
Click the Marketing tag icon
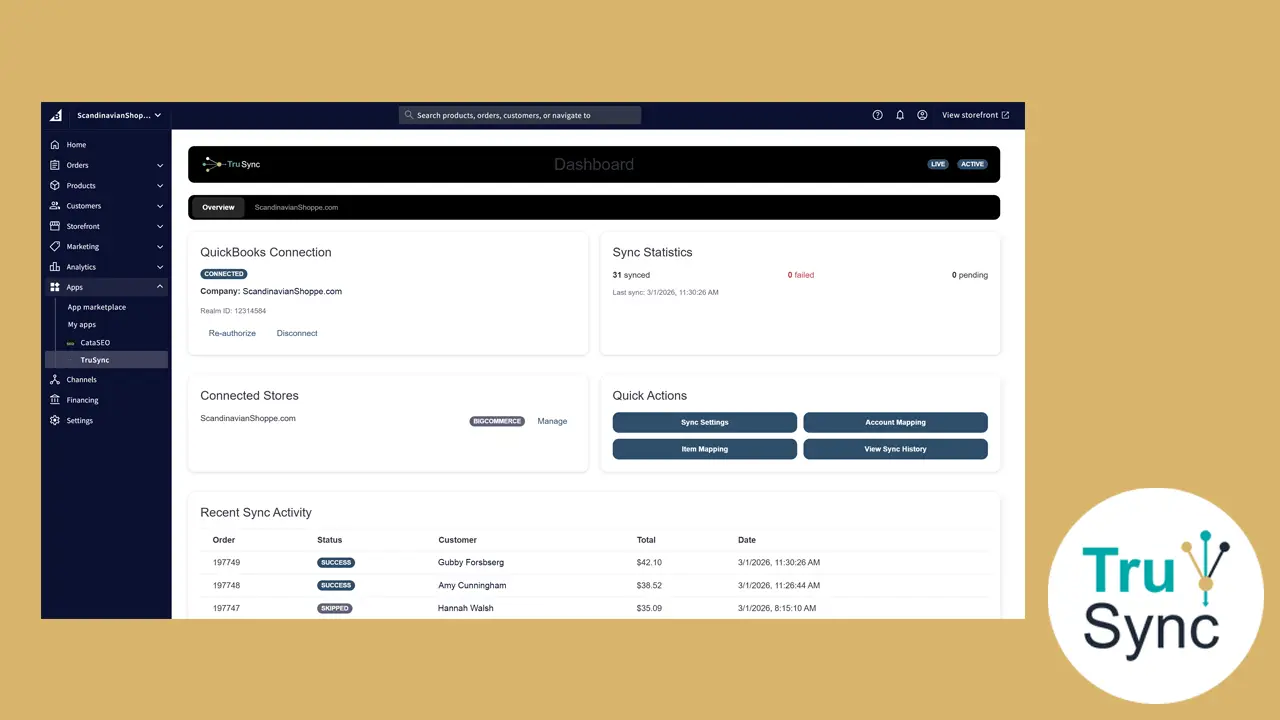click(55, 246)
